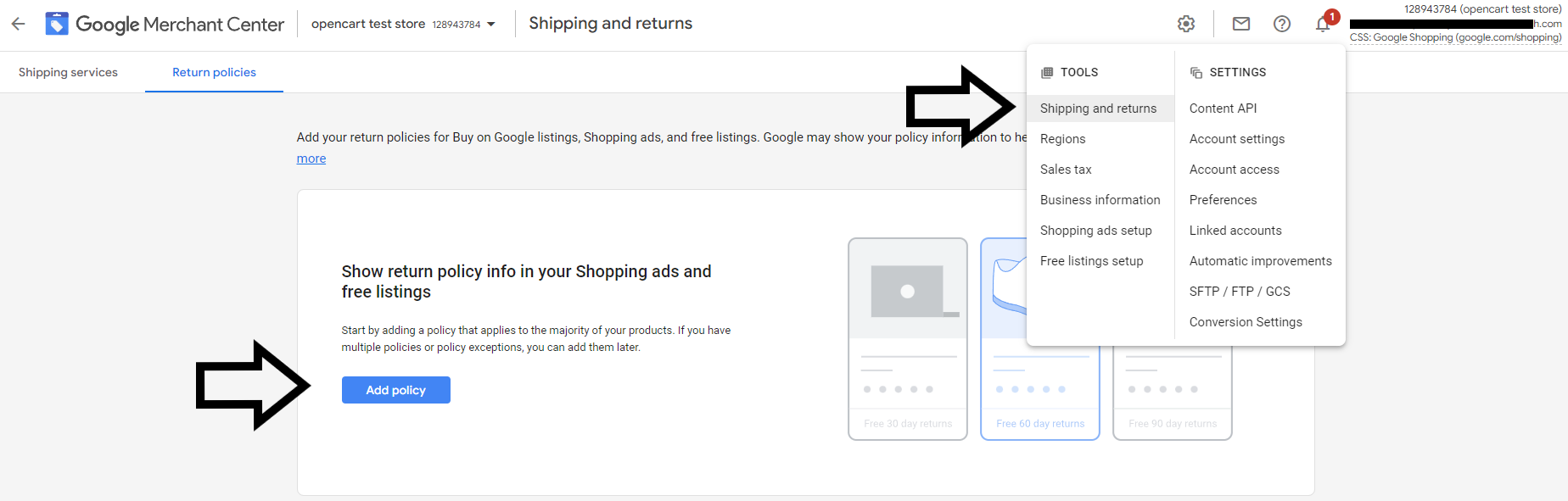Open the mail envelope icon
The height and width of the screenshot is (501, 1568).
tap(1241, 24)
